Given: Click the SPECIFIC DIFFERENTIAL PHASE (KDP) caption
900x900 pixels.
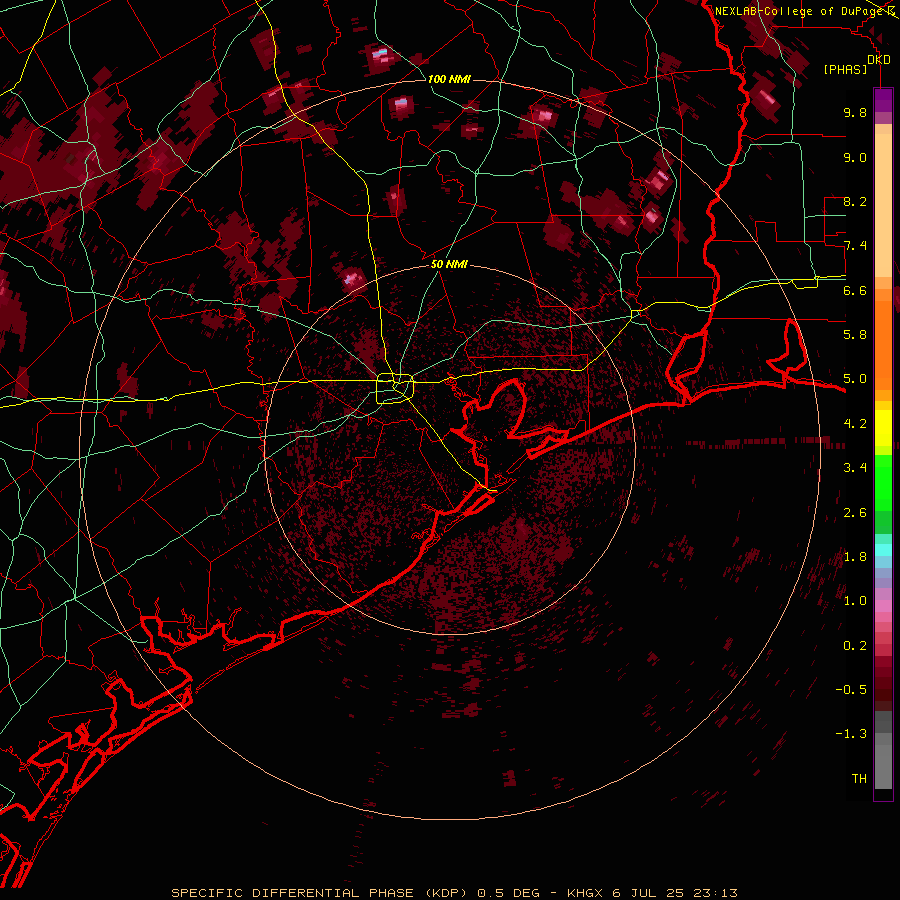Looking at the screenshot, I should (322, 893).
